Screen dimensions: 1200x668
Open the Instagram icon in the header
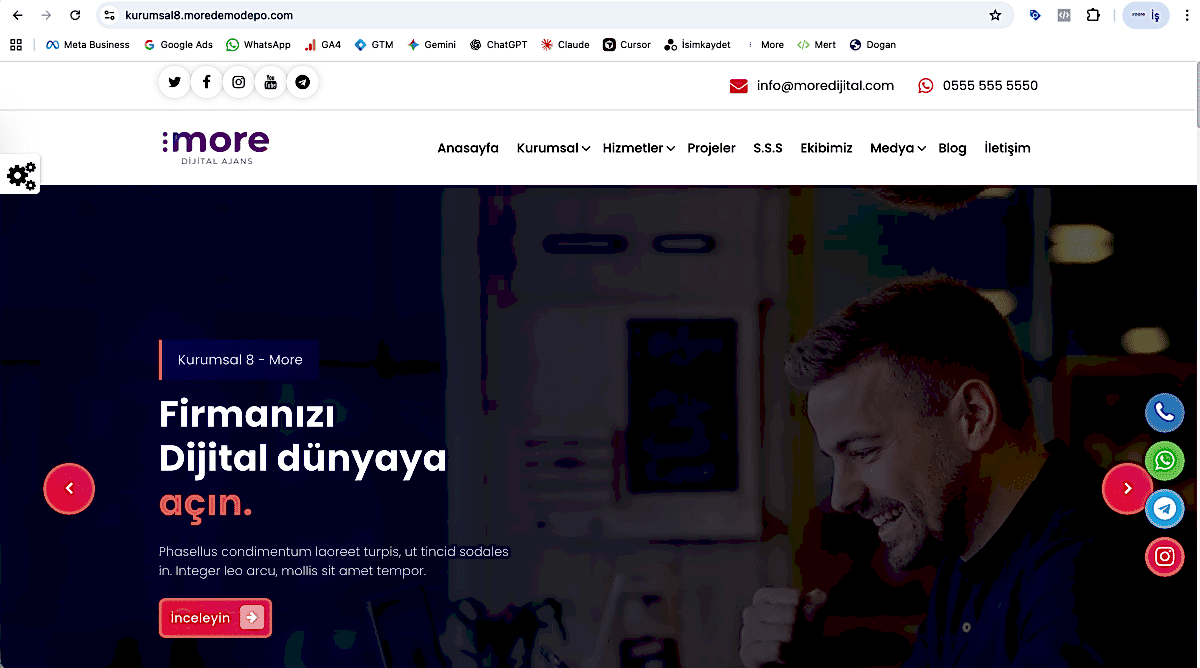(238, 82)
